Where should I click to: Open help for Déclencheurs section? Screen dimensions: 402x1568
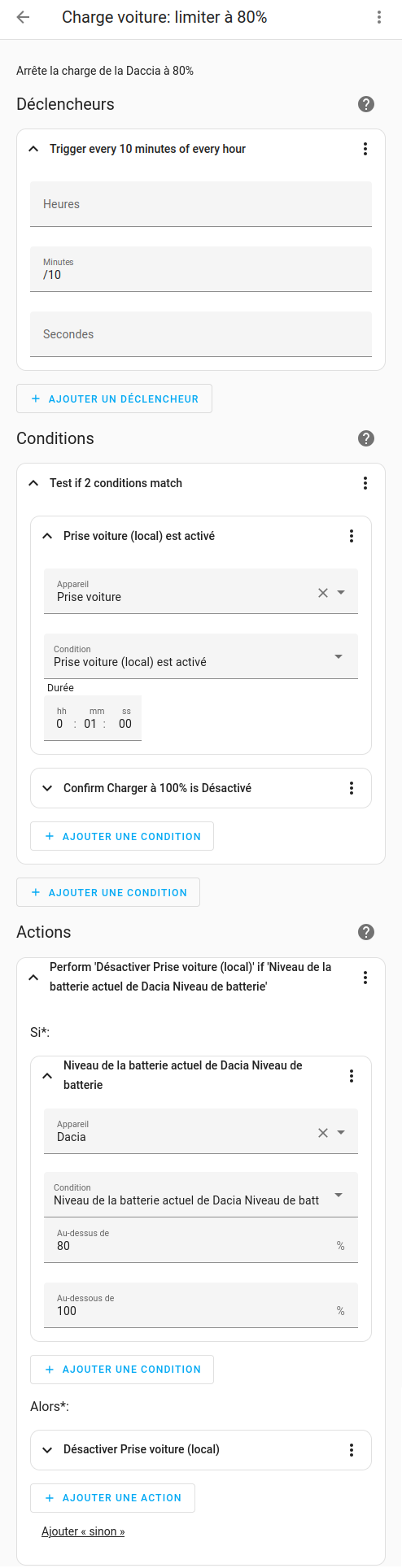click(366, 104)
